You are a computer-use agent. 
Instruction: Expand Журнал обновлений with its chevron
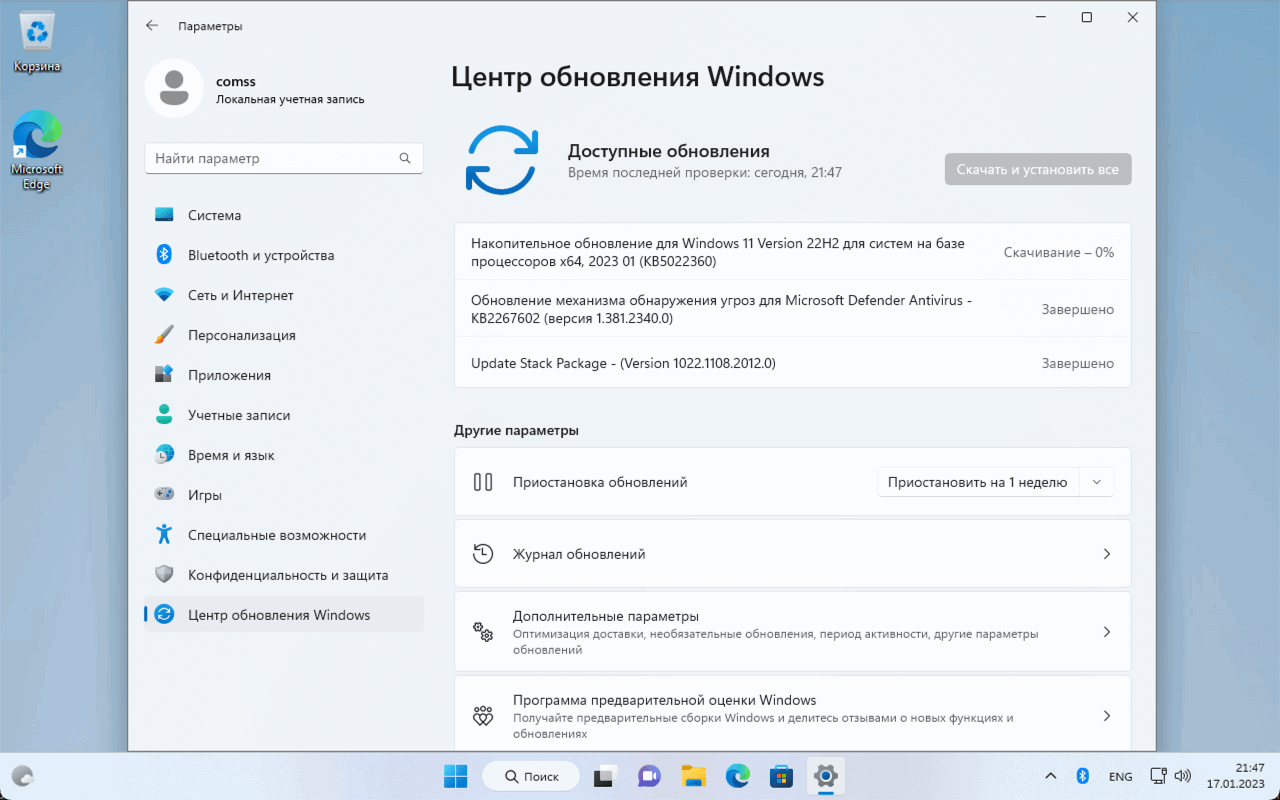click(x=1107, y=554)
